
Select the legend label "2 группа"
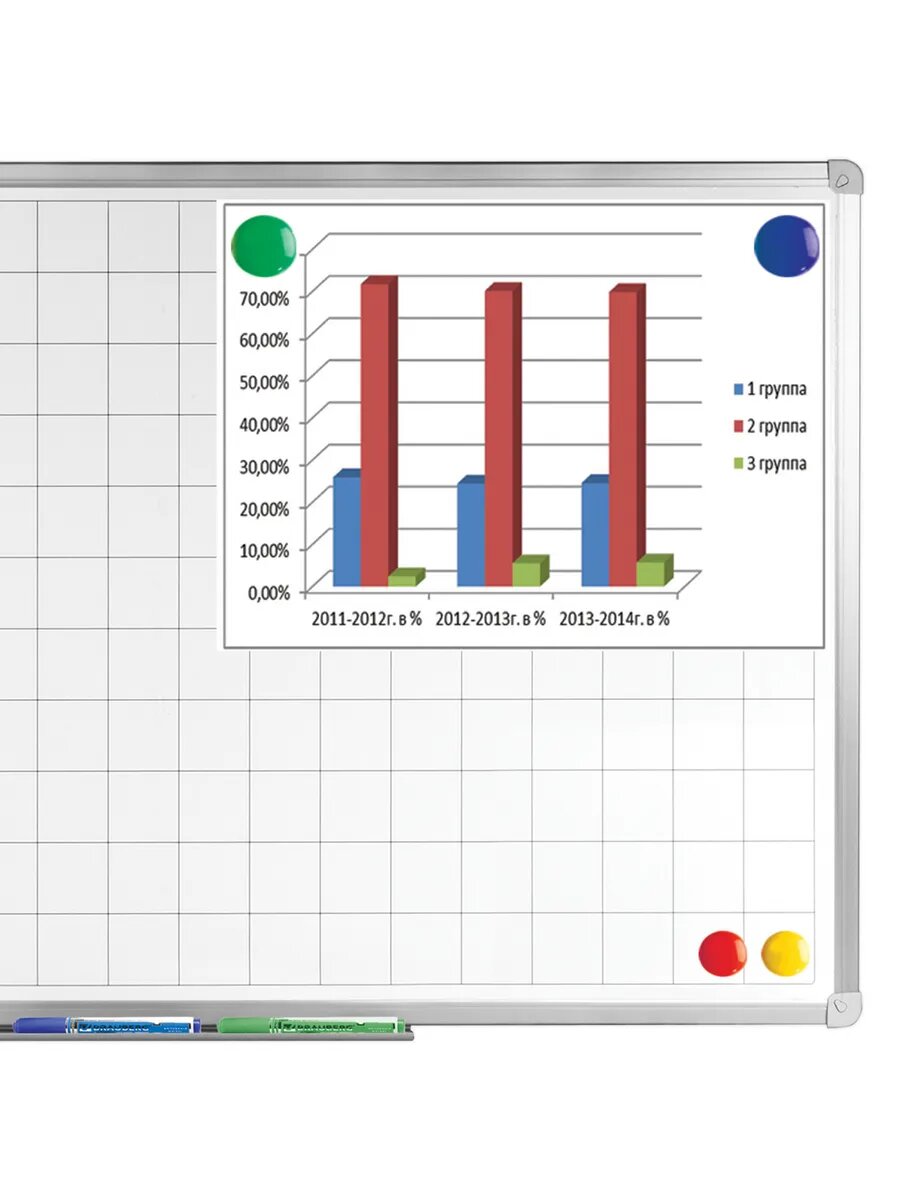(777, 426)
